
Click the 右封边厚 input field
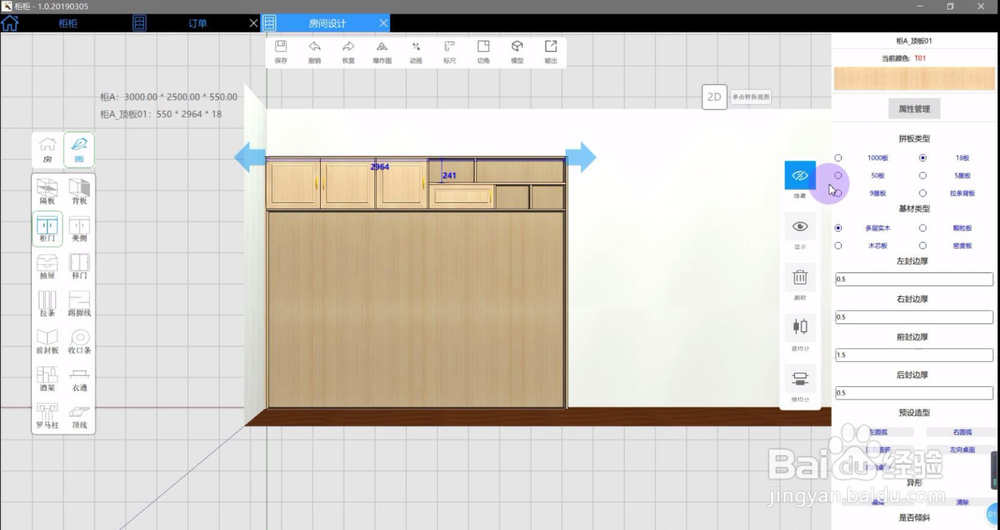pos(914,316)
